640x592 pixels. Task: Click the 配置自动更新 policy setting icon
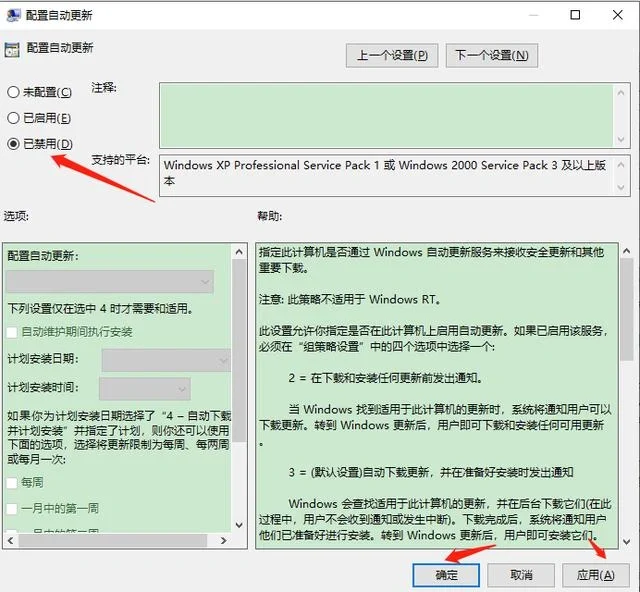(x=12, y=49)
